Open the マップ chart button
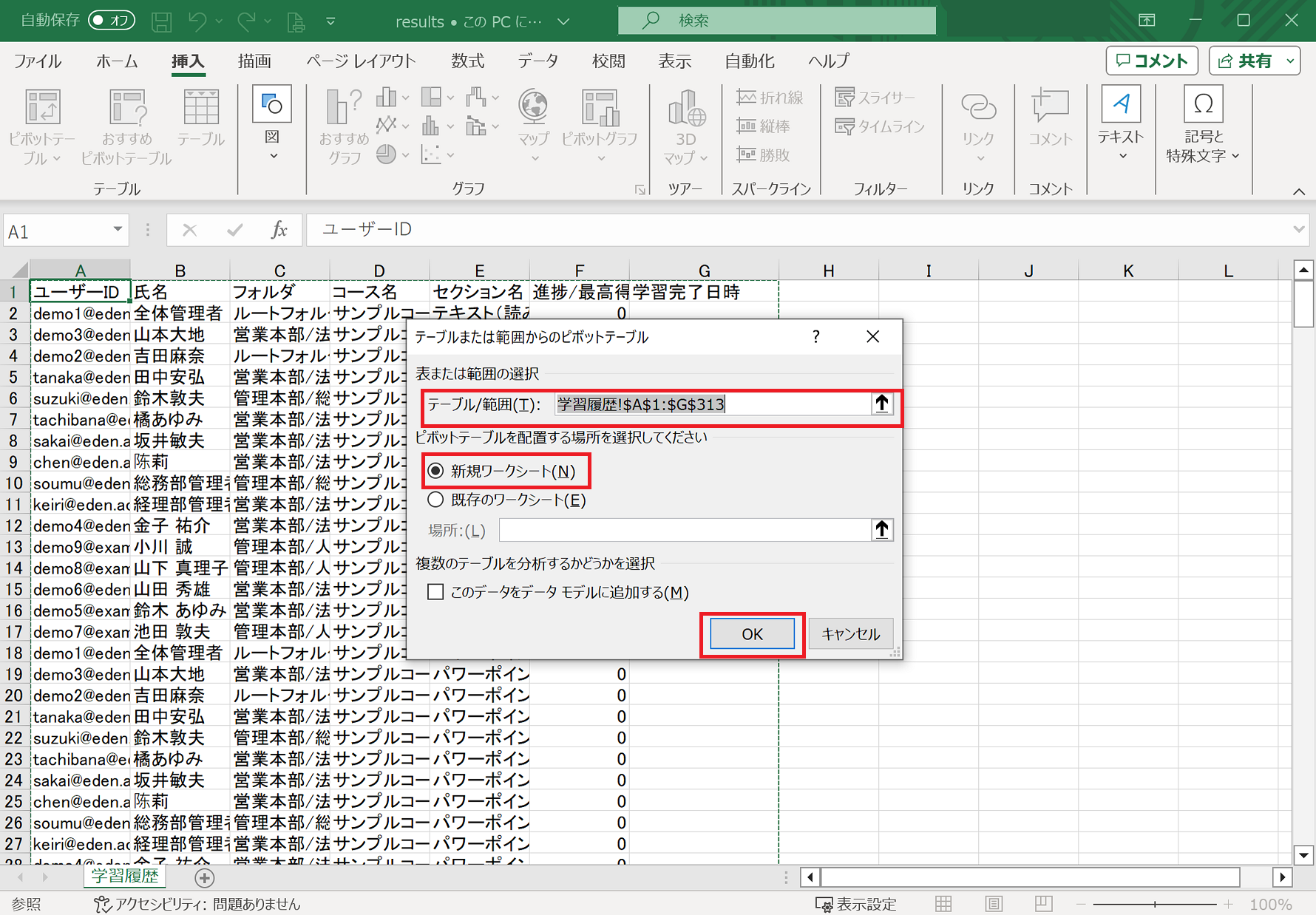 pyautogui.click(x=533, y=126)
